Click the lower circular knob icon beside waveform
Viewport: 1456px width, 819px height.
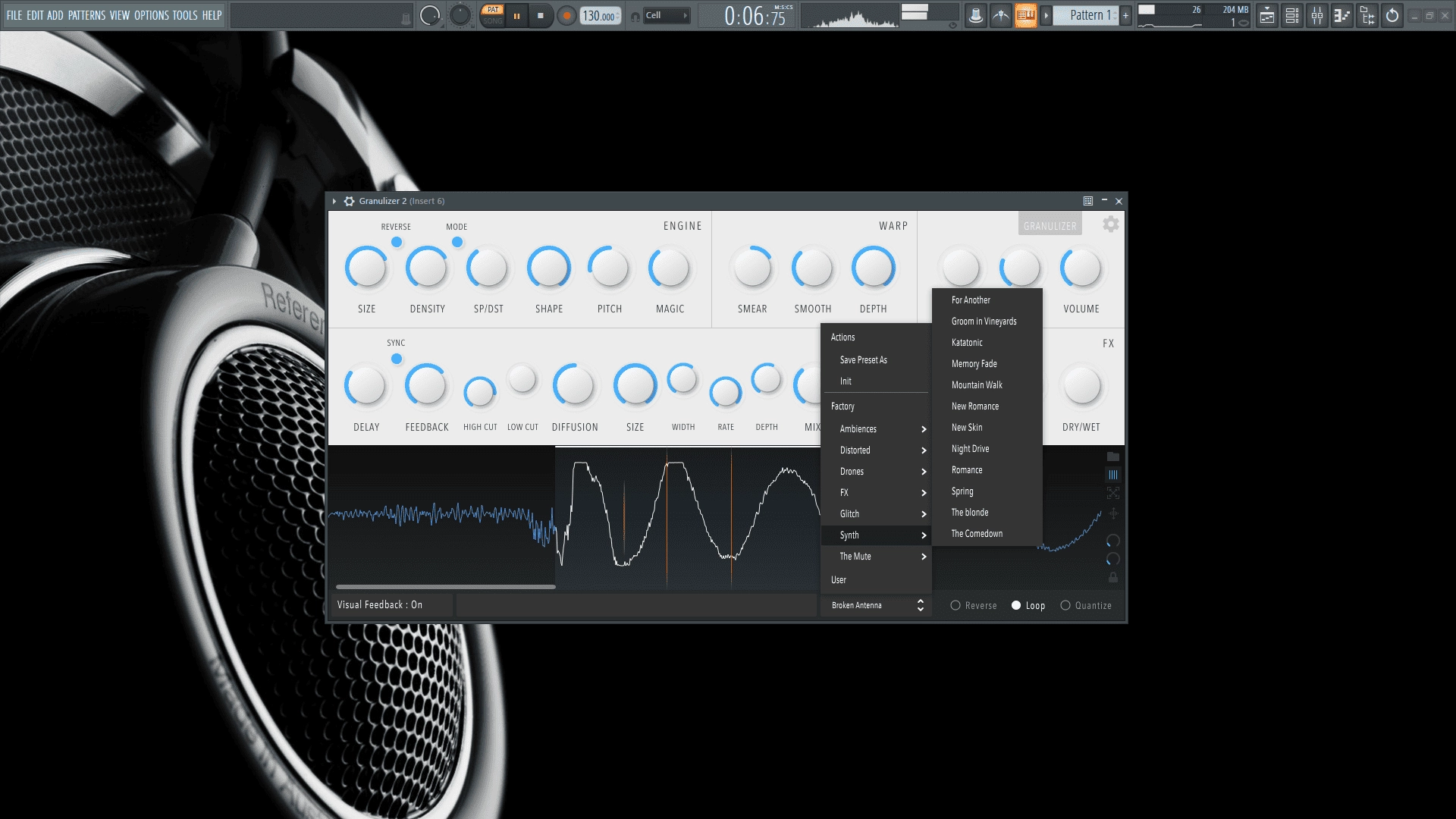(x=1112, y=559)
